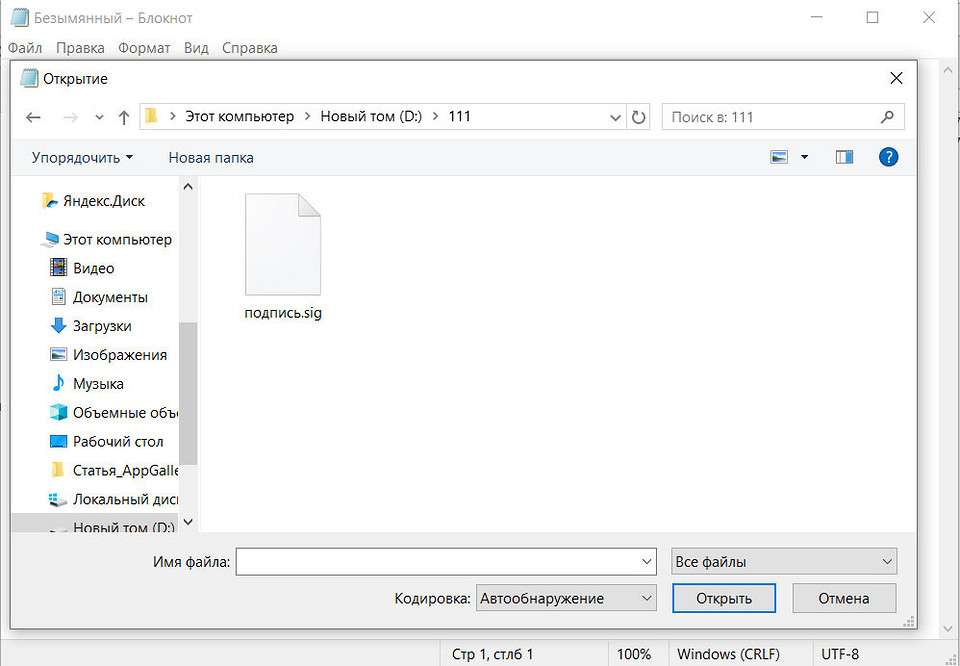The height and width of the screenshot is (666, 960).
Task: Click the Открыть button
Action: coord(724,599)
